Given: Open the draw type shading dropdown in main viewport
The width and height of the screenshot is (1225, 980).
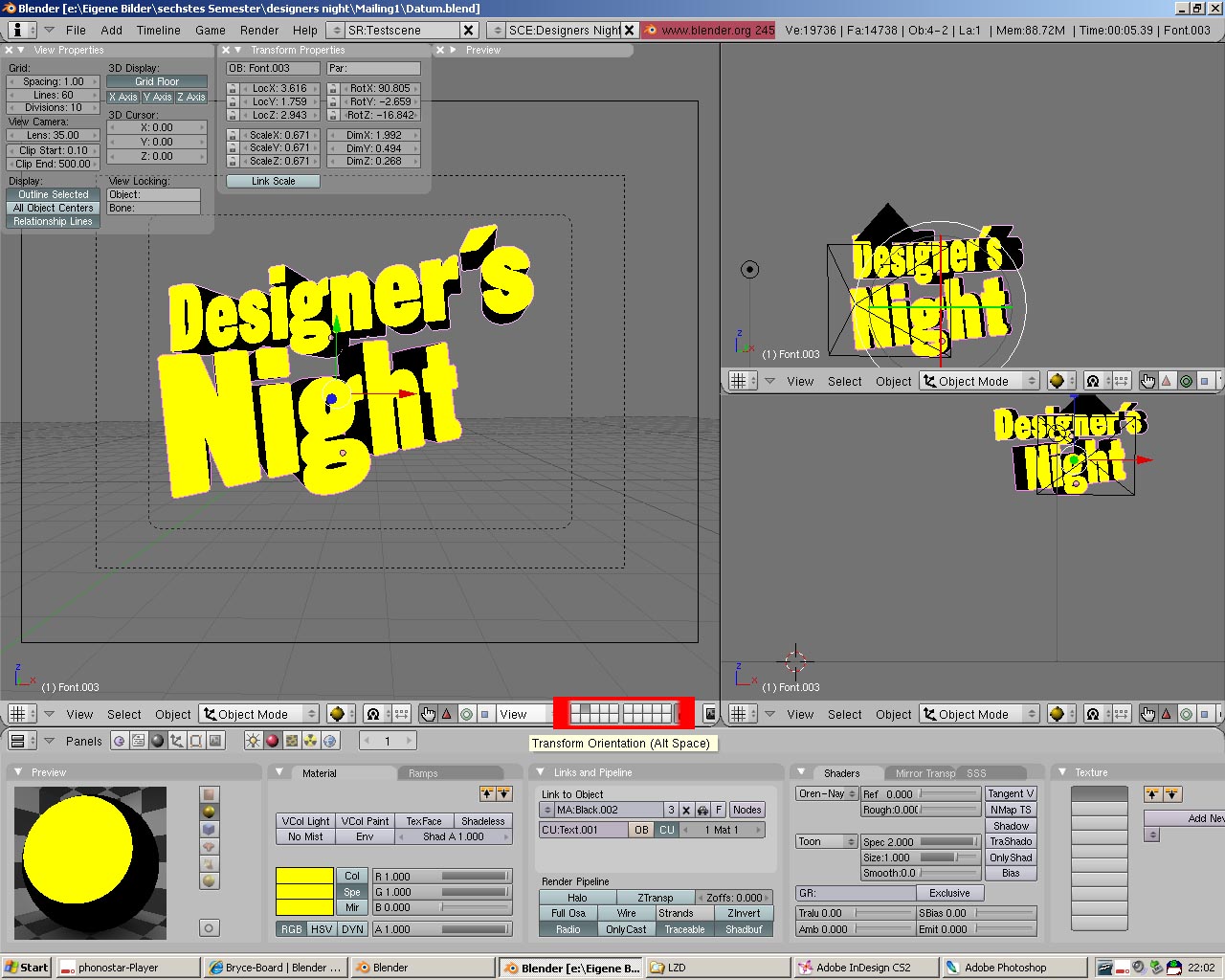Looking at the screenshot, I should 337,714.
